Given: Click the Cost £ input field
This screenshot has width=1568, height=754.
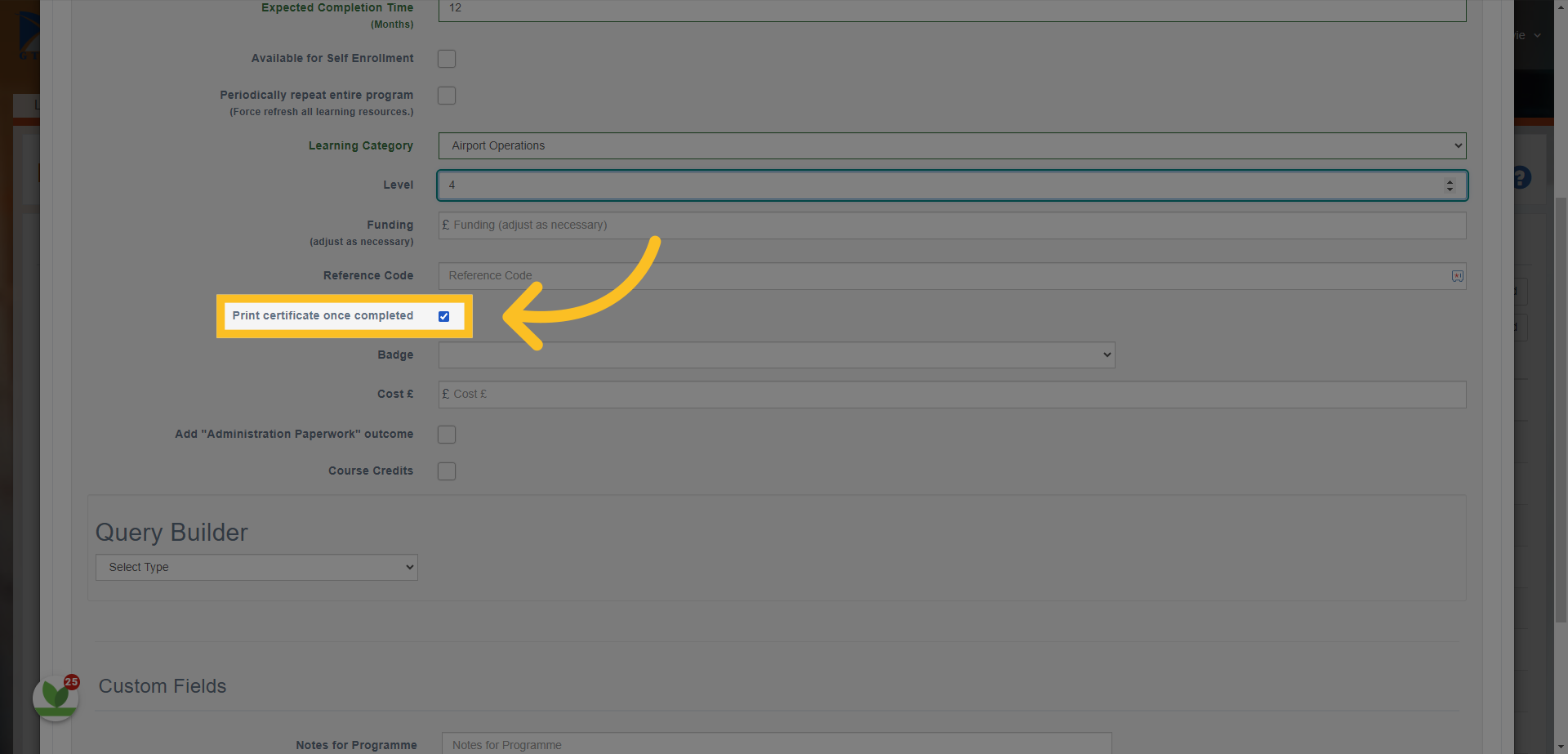Looking at the screenshot, I should pyautogui.click(x=952, y=395).
